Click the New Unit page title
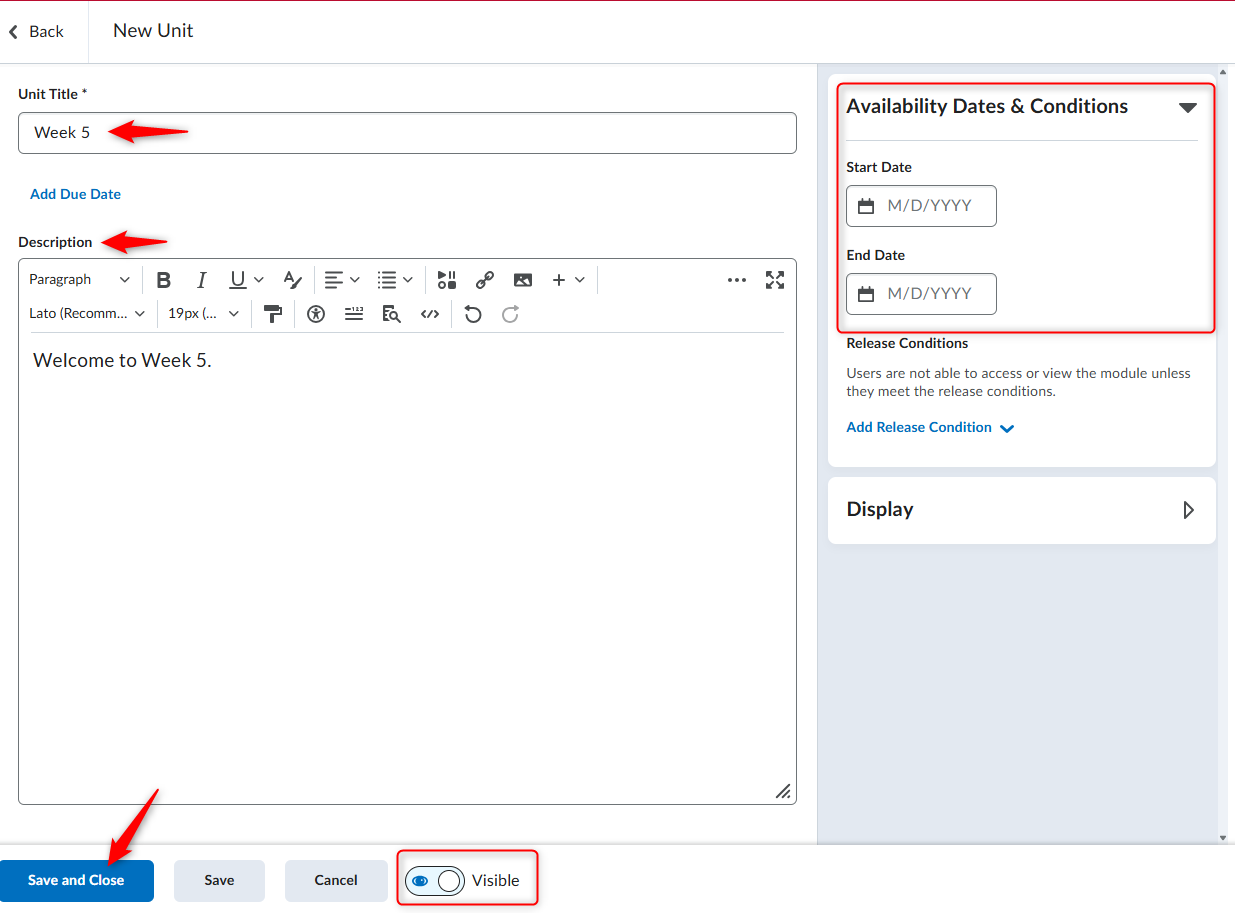1235x913 pixels. click(x=153, y=31)
